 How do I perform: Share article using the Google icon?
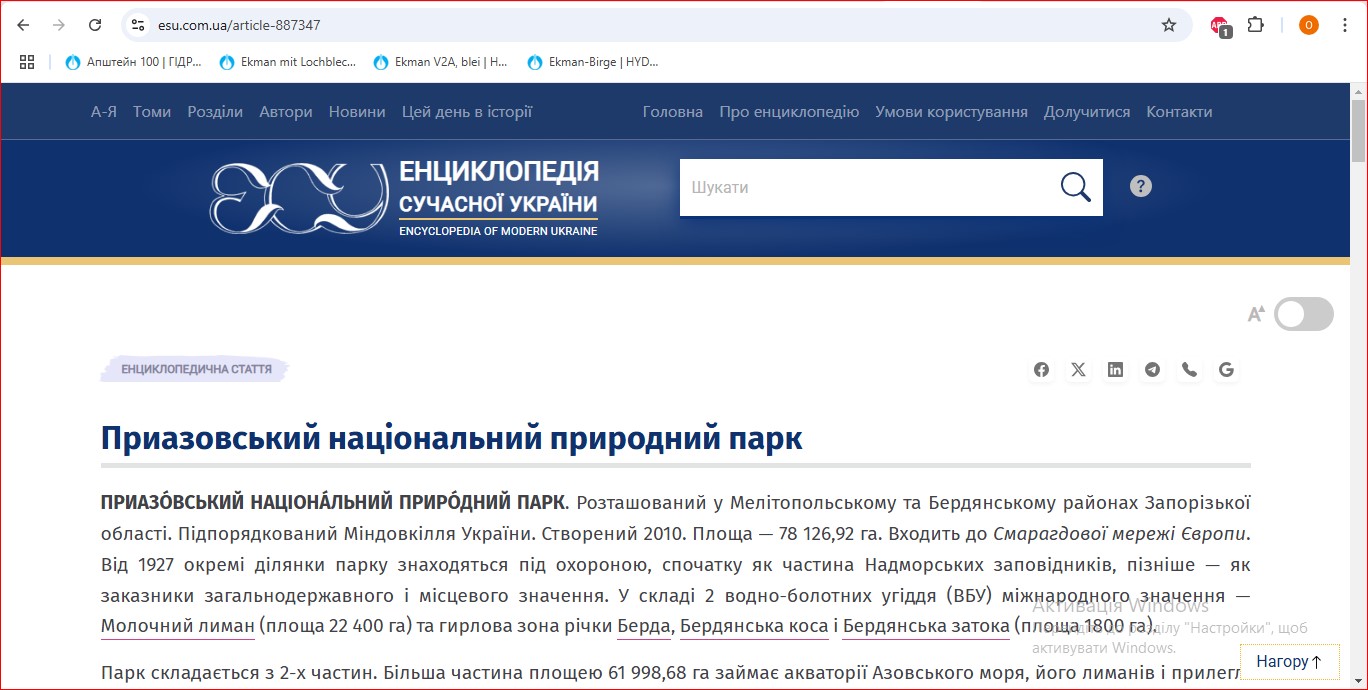(1226, 369)
